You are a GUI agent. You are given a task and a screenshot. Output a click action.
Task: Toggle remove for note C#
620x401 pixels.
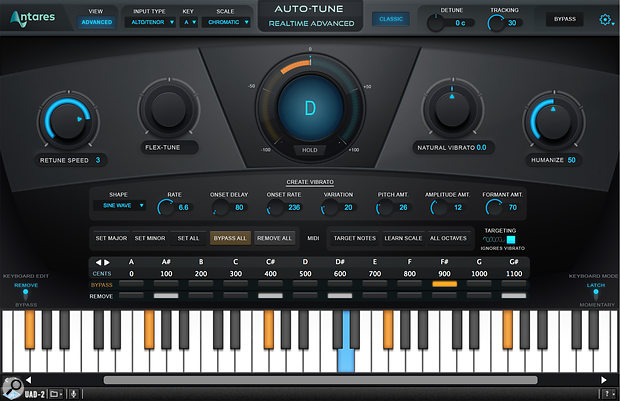270,295
